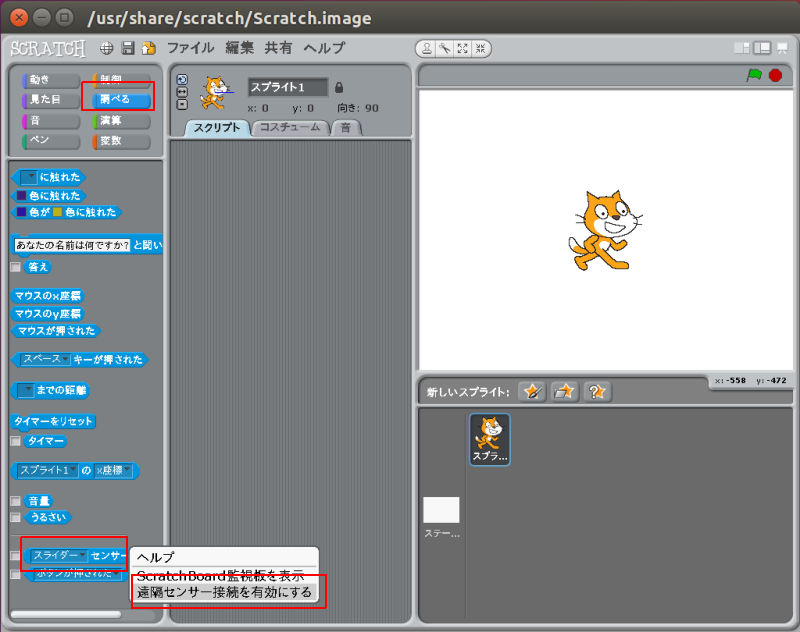Select the duplicate stamp tool
Image resolution: width=800 pixels, height=632 pixels.
click(428, 48)
